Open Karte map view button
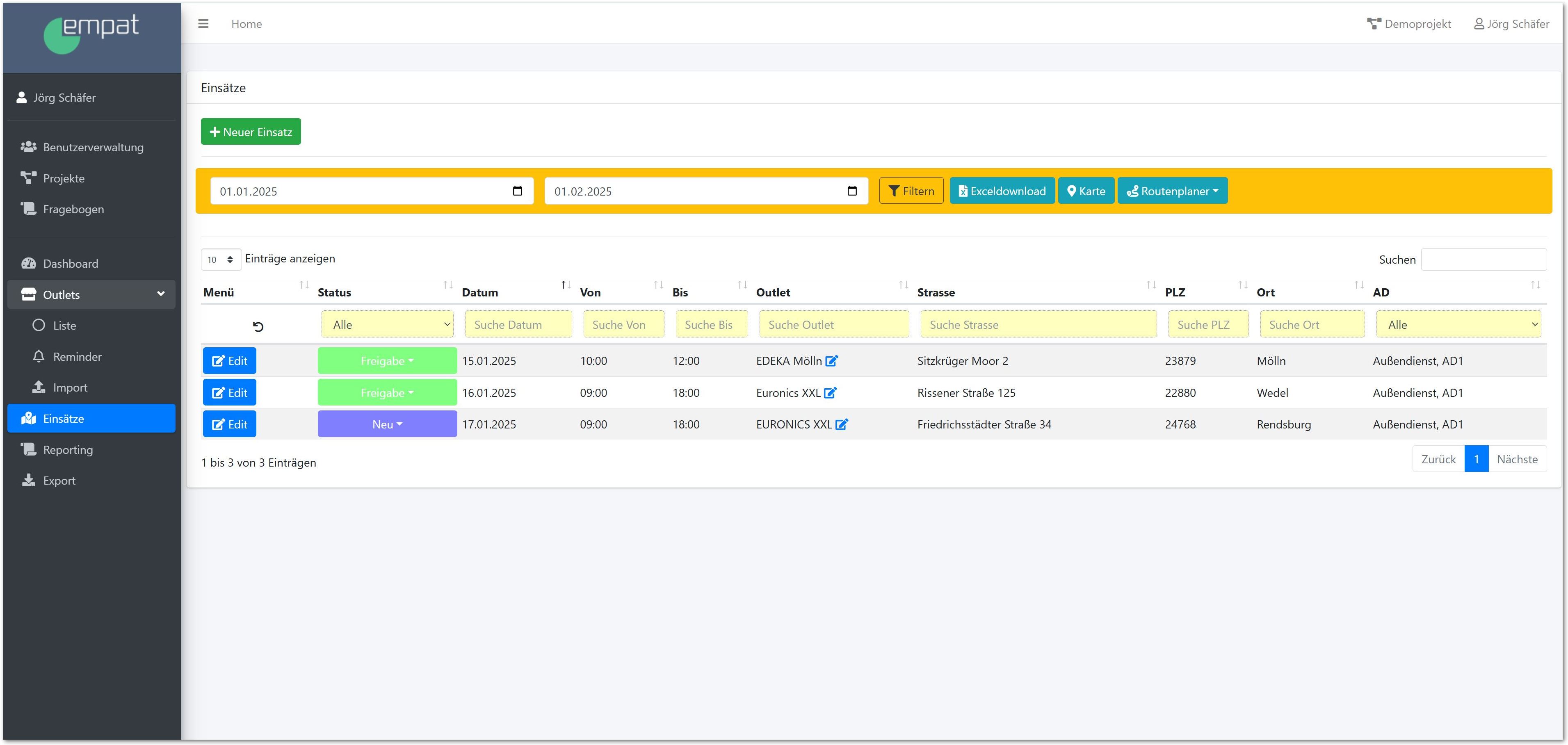Screen dimensions: 1568x745 pyautogui.click(x=1086, y=191)
